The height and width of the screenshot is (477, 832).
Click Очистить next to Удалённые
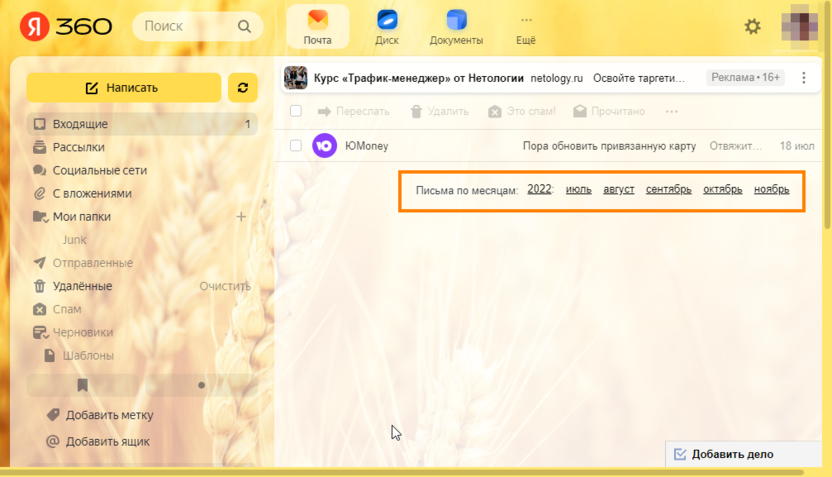(224, 286)
